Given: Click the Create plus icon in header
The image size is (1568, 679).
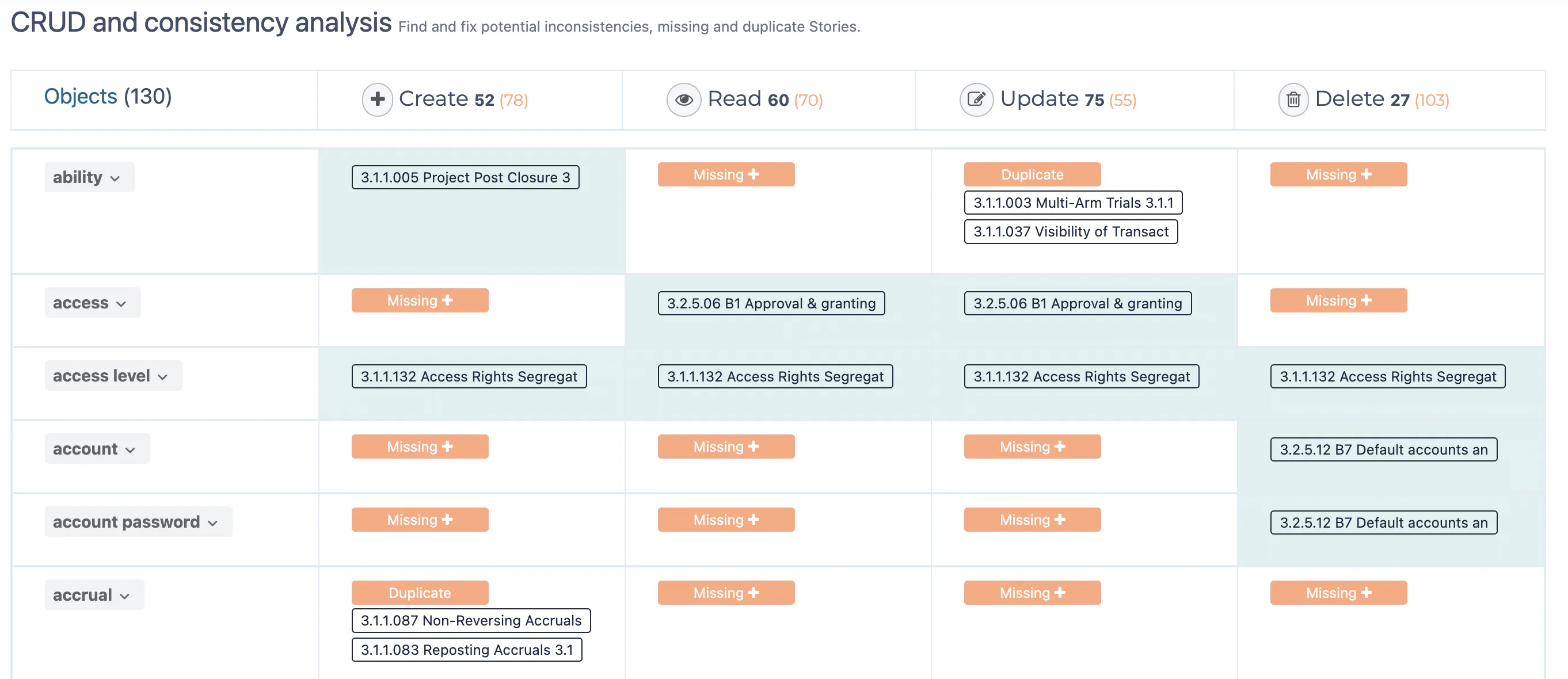Looking at the screenshot, I should [x=378, y=99].
